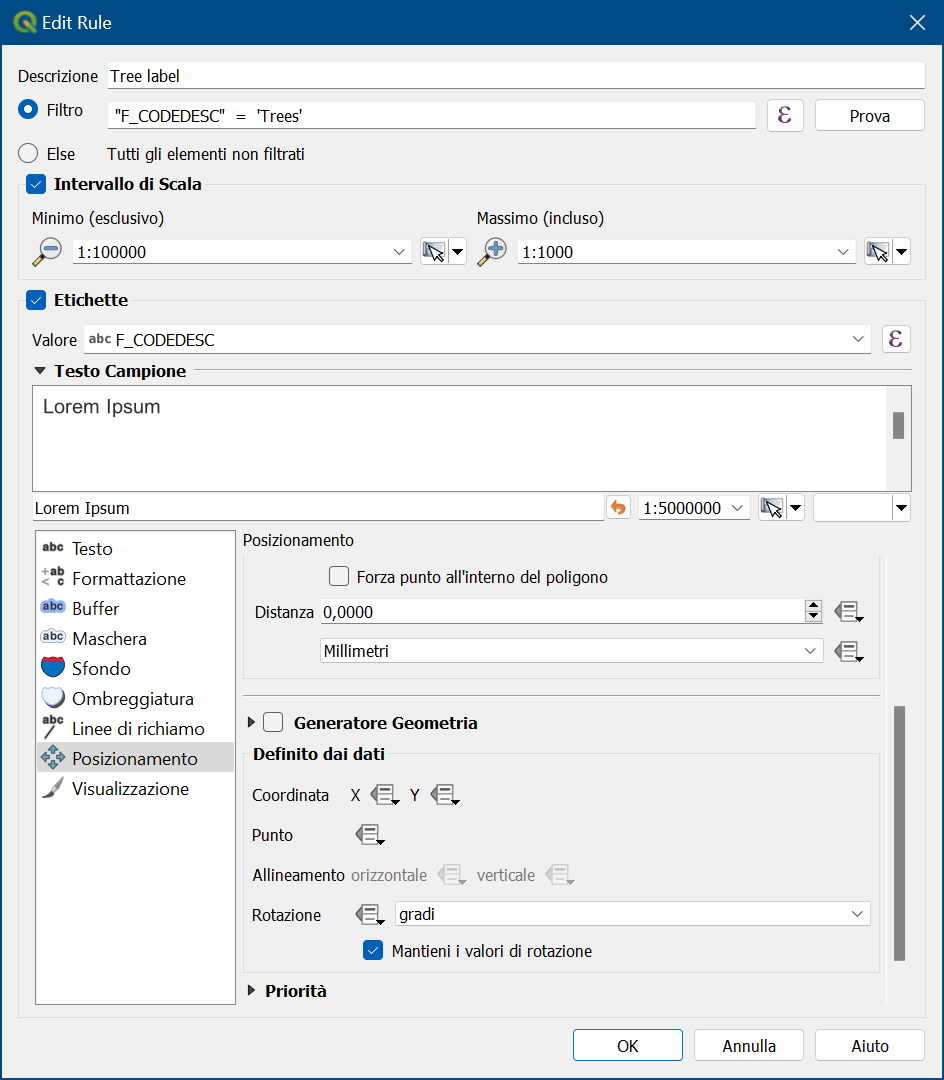Select the Else radio button
The height and width of the screenshot is (1080, 944).
click(28, 153)
